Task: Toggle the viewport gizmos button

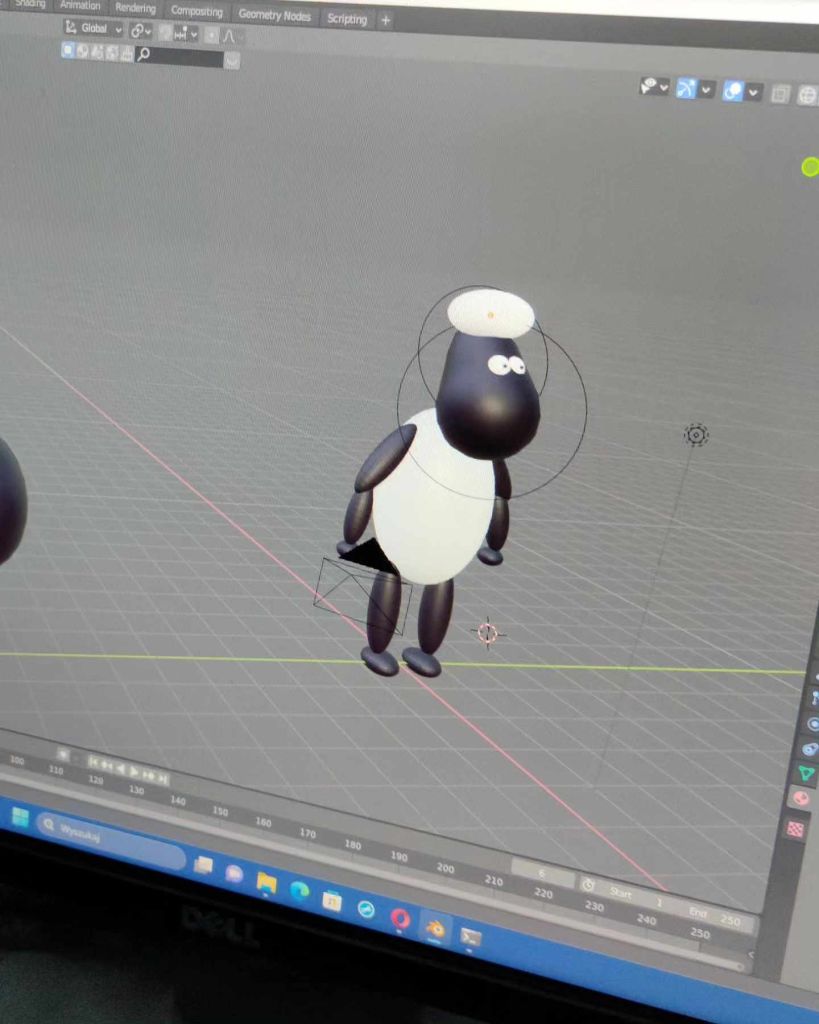Action: [x=686, y=88]
